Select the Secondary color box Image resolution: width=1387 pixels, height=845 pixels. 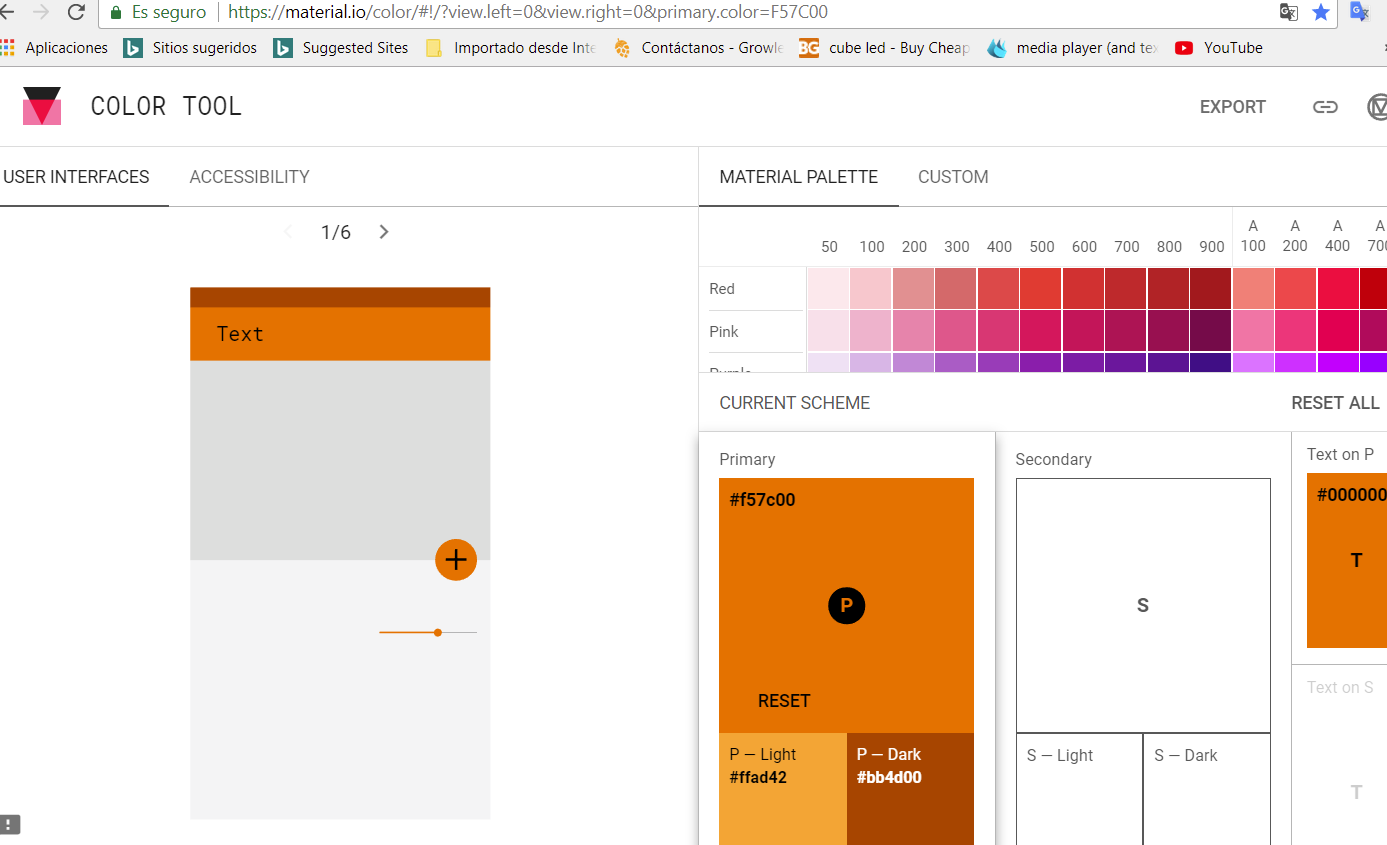coord(1143,605)
